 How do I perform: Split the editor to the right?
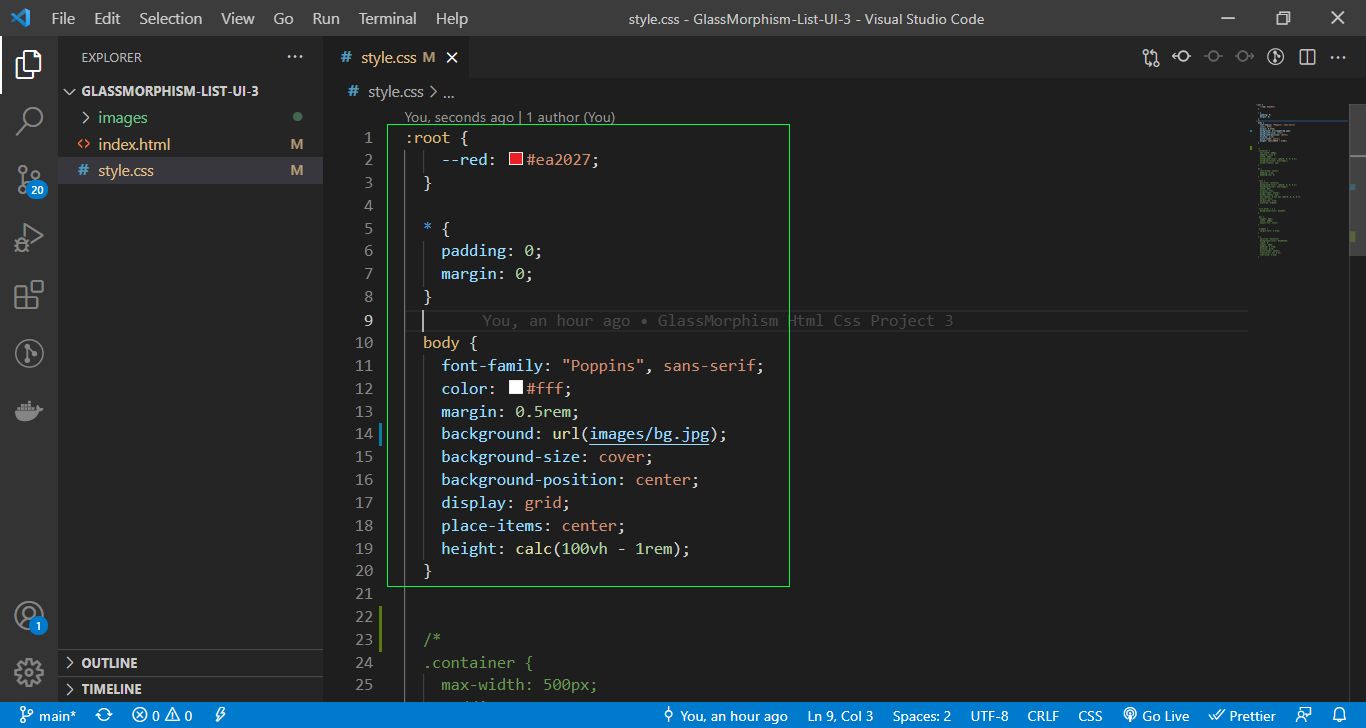(x=1307, y=57)
